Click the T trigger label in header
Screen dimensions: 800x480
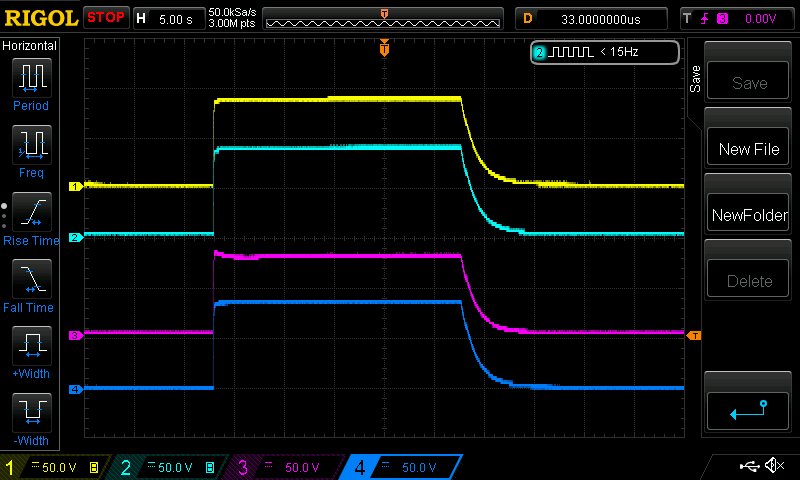point(687,19)
